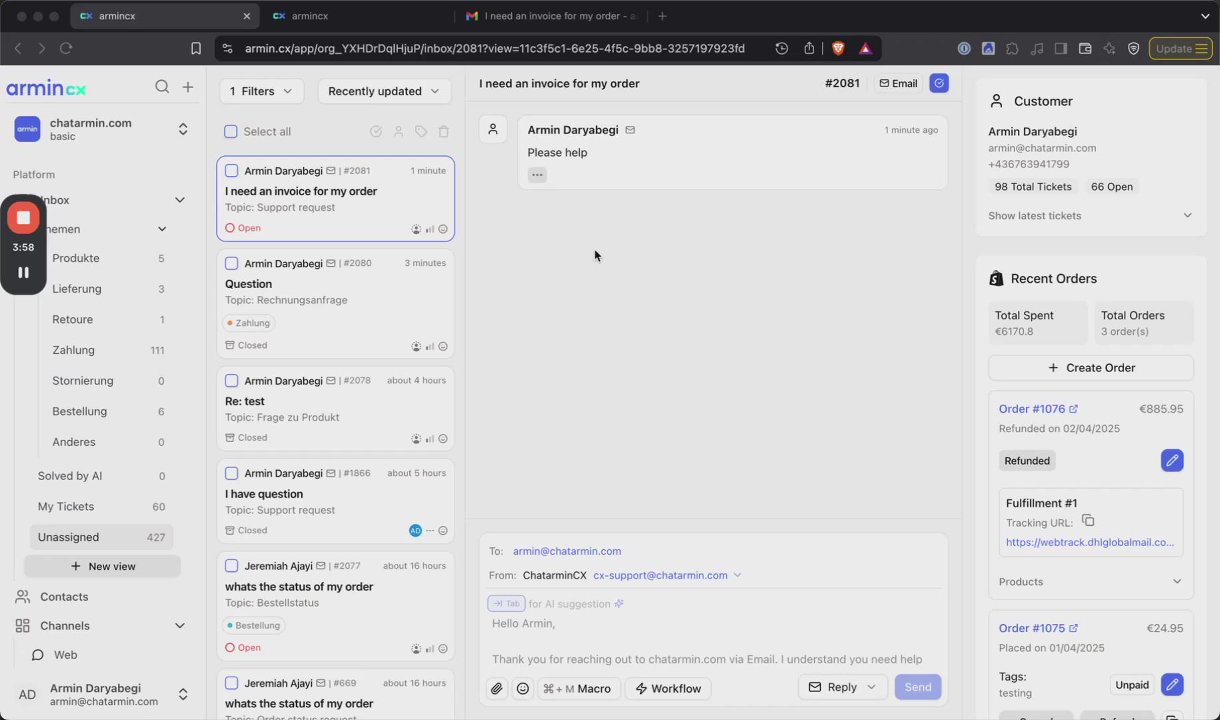1220x720 pixels.
Task: Copy the tracking URL with the copy icon
Action: click(x=1088, y=521)
